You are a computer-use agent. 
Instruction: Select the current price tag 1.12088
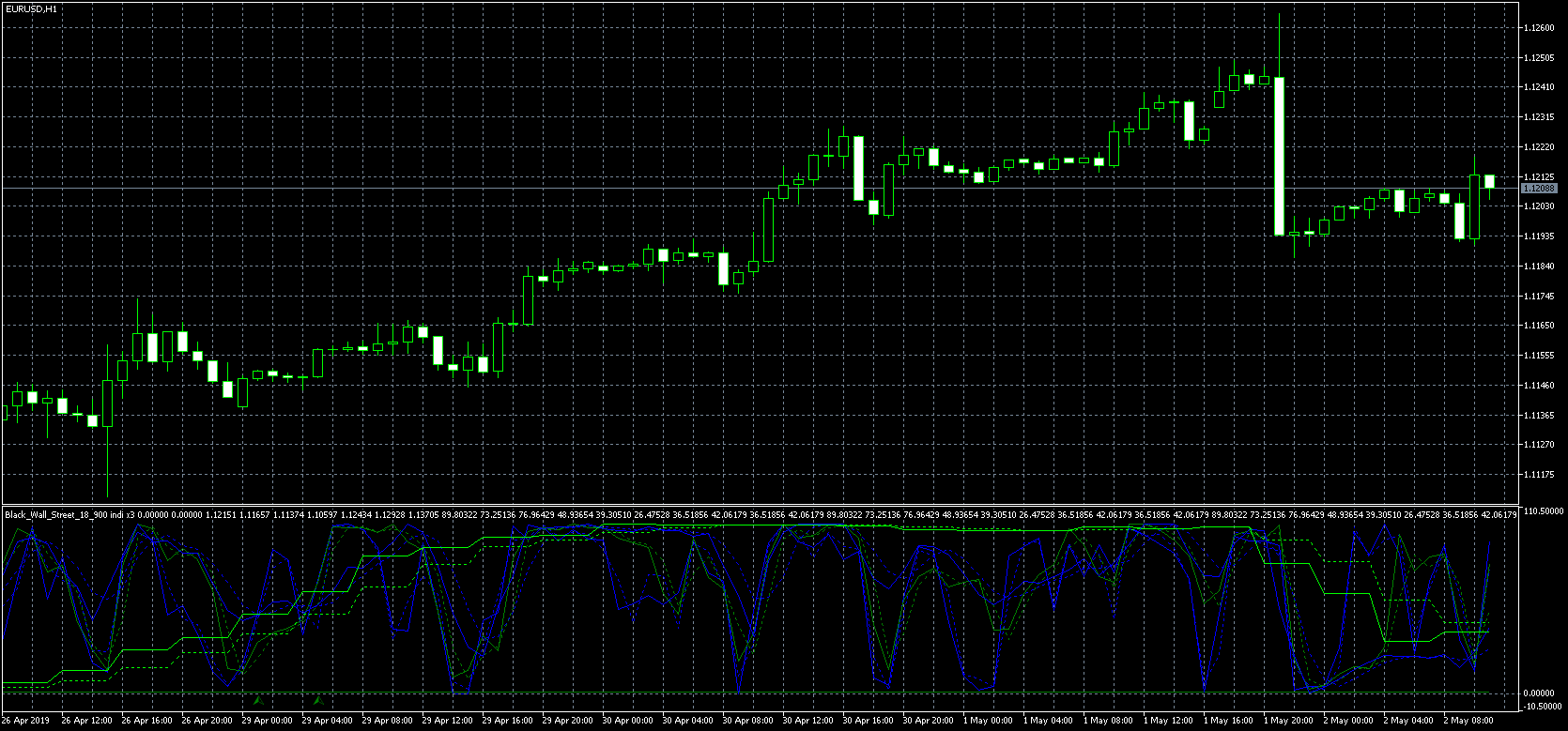click(x=1539, y=189)
